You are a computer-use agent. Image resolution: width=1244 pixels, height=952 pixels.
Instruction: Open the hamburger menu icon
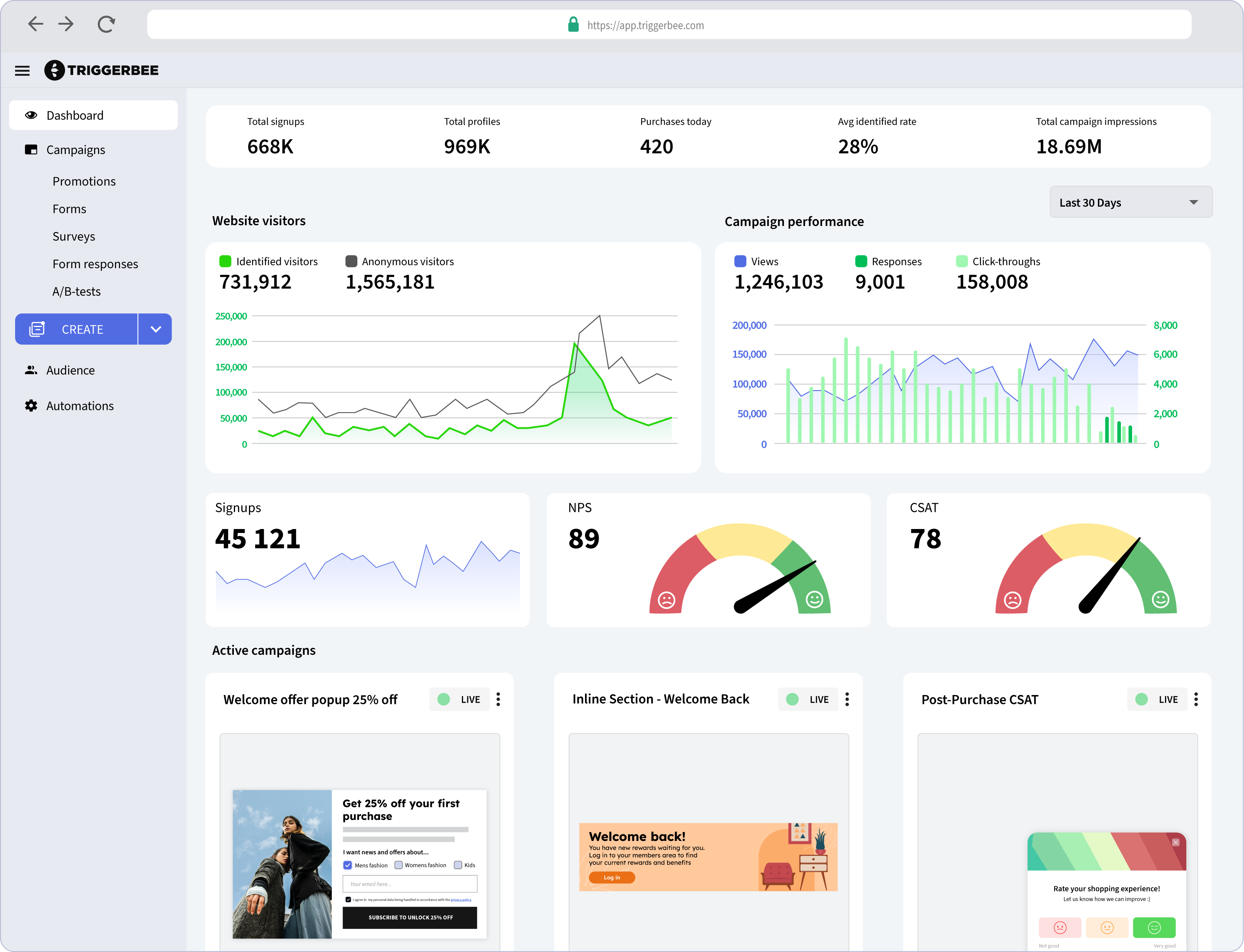[22, 71]
